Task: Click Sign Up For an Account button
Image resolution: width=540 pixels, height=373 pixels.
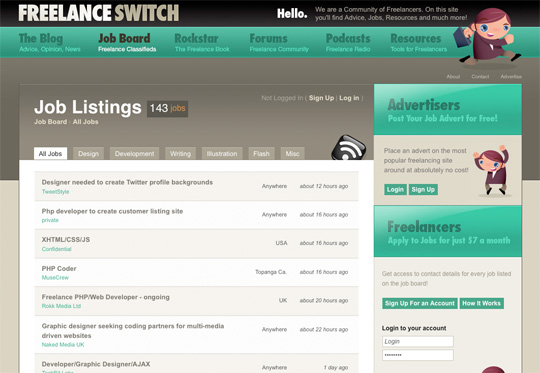Action: click(419, 303)
